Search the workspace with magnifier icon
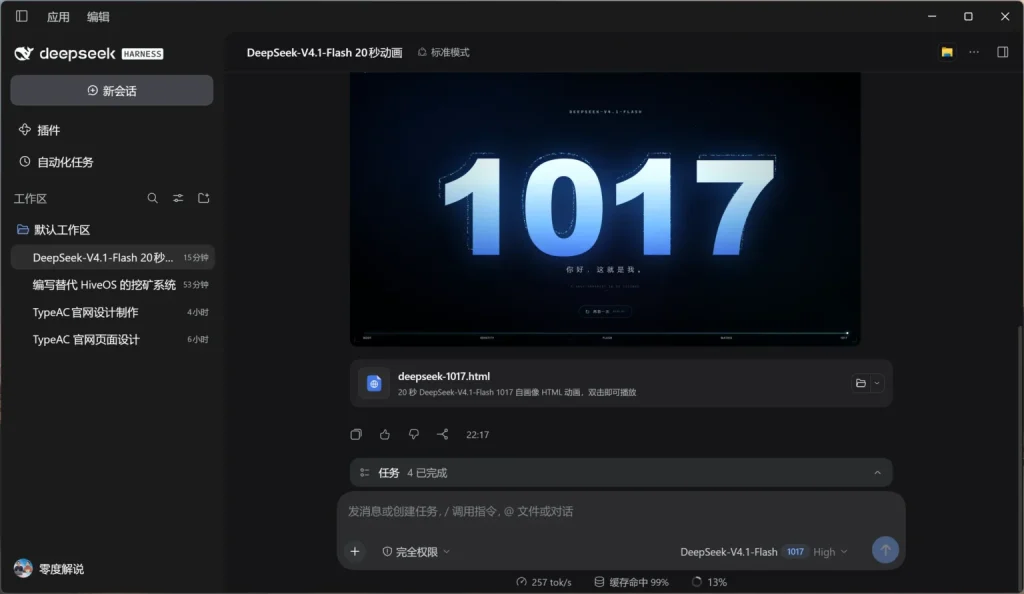Image resolution: width=1024 pixels, height=594 pixels. (152, 198)
